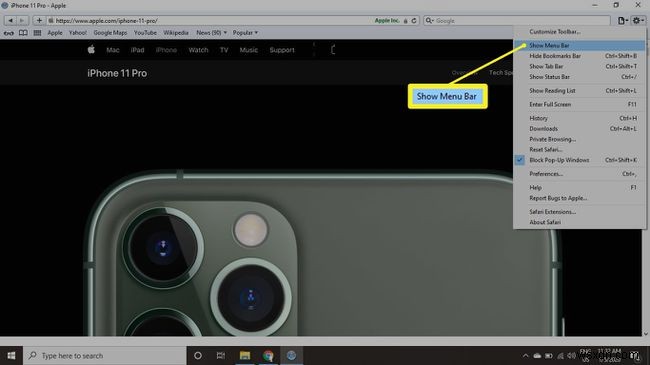Click the battery tray icon
This screenshot has width=650, height=365.
549,355
